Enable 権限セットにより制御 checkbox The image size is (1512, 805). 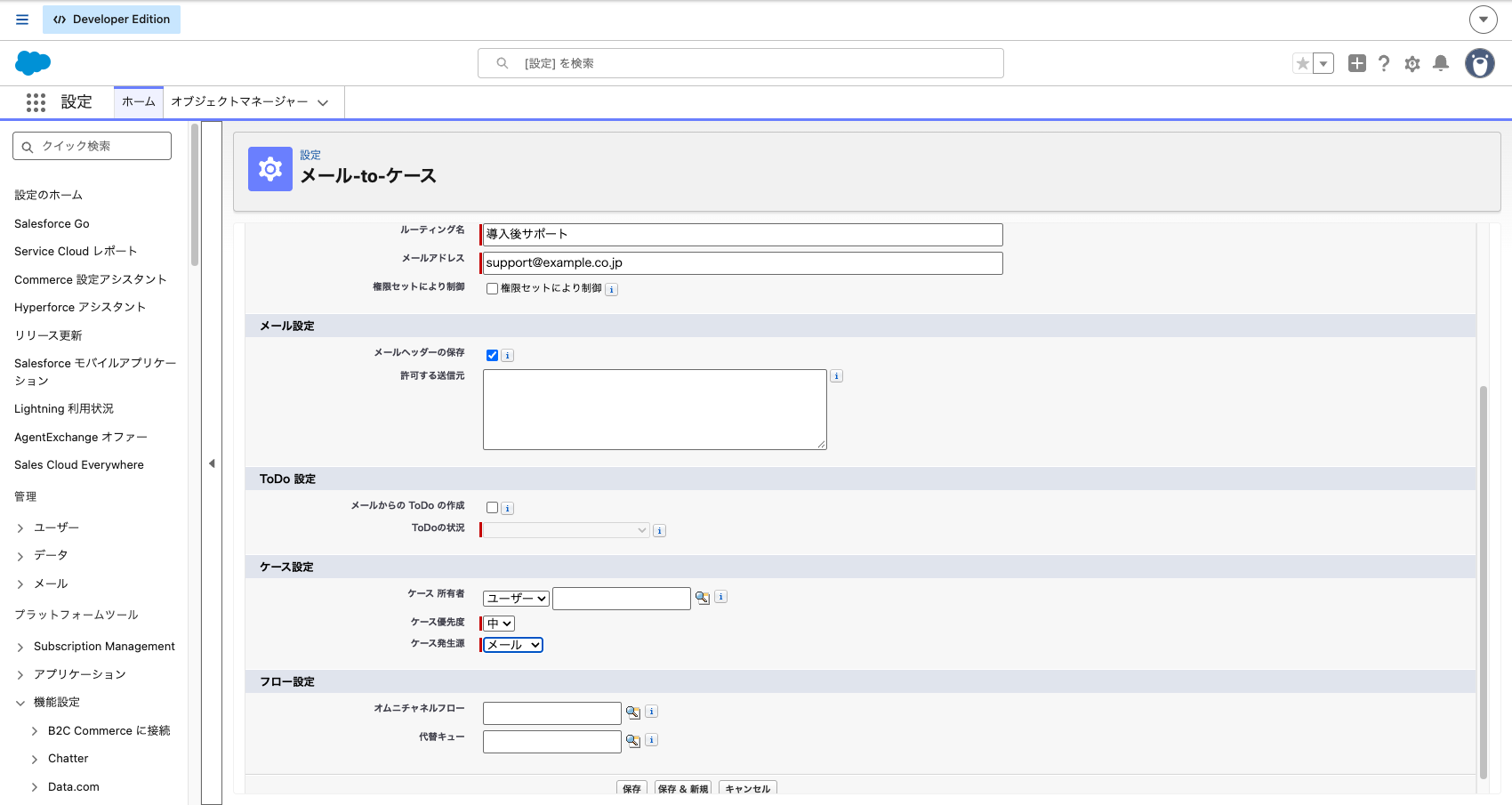point(492,288)
